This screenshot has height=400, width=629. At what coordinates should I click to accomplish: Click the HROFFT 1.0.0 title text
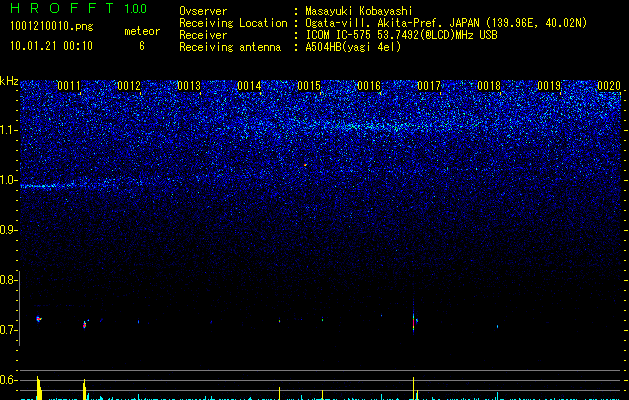coord(79,8)
